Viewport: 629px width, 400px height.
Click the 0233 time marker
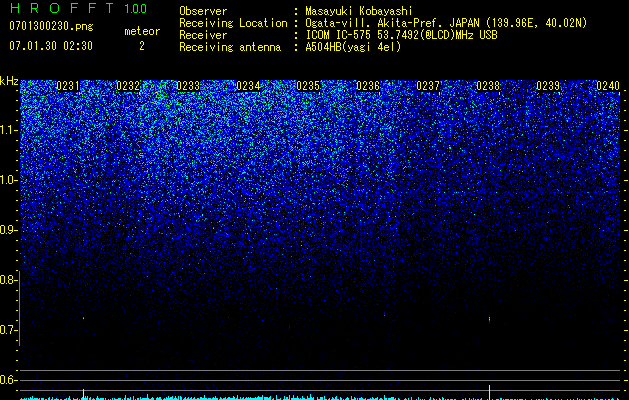point(188,86)
